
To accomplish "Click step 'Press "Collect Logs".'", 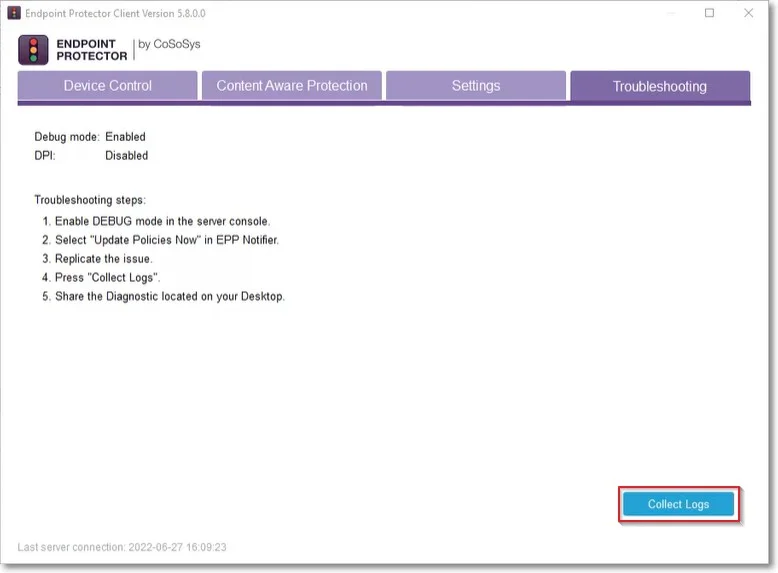I will [108, 278].
